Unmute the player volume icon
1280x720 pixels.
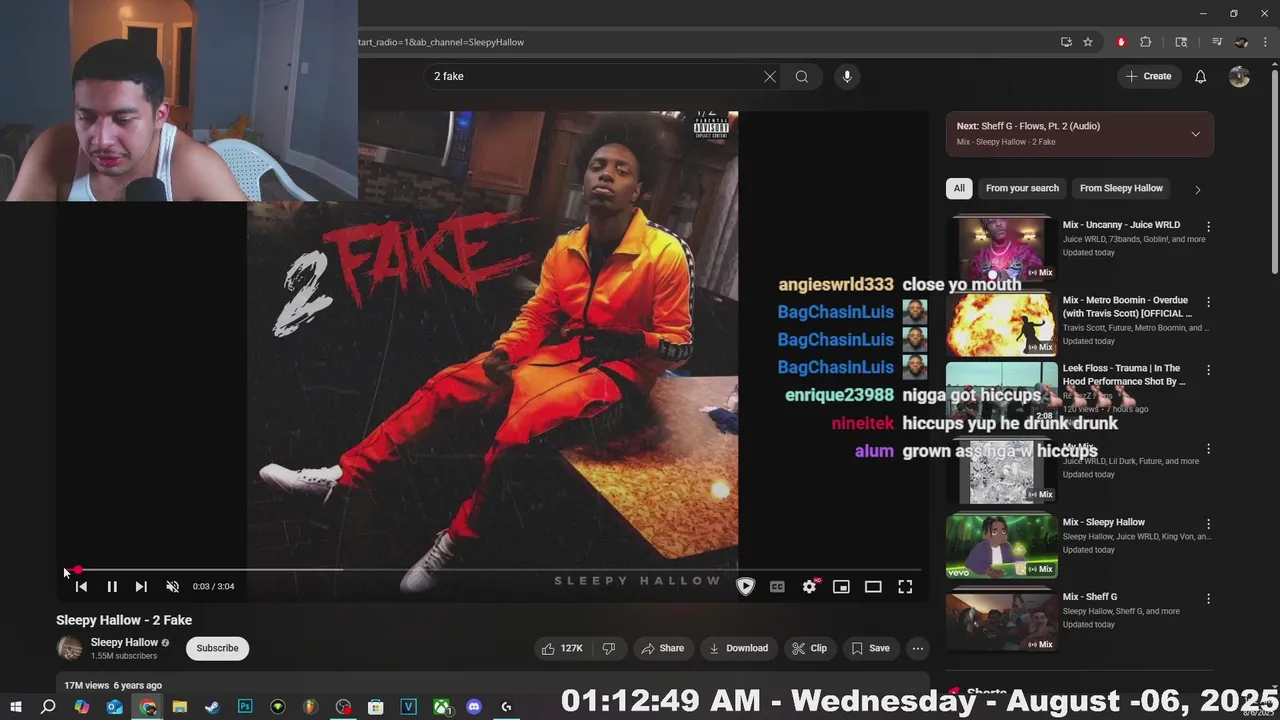(172, 587)
